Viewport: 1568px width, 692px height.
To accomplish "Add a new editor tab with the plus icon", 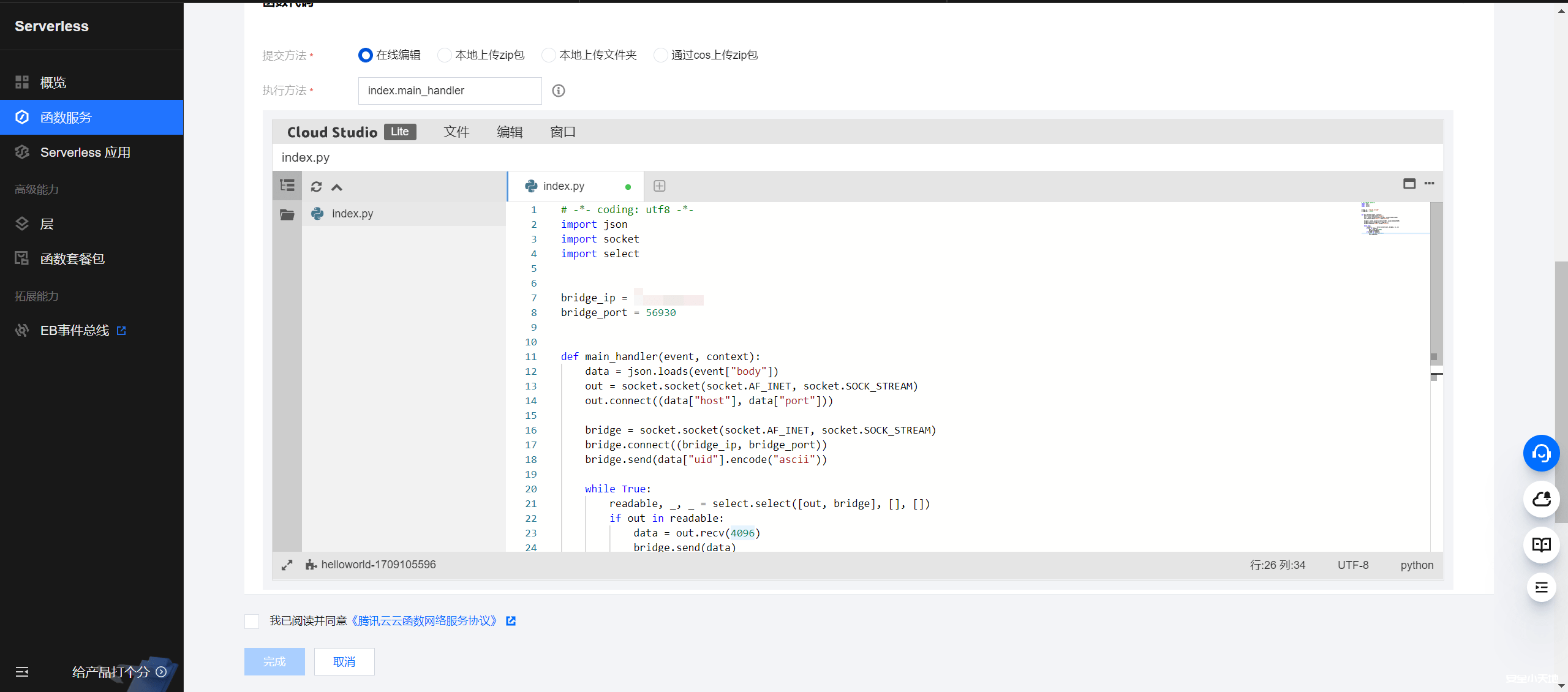I will pyautogui.click(x=659, y=186).
